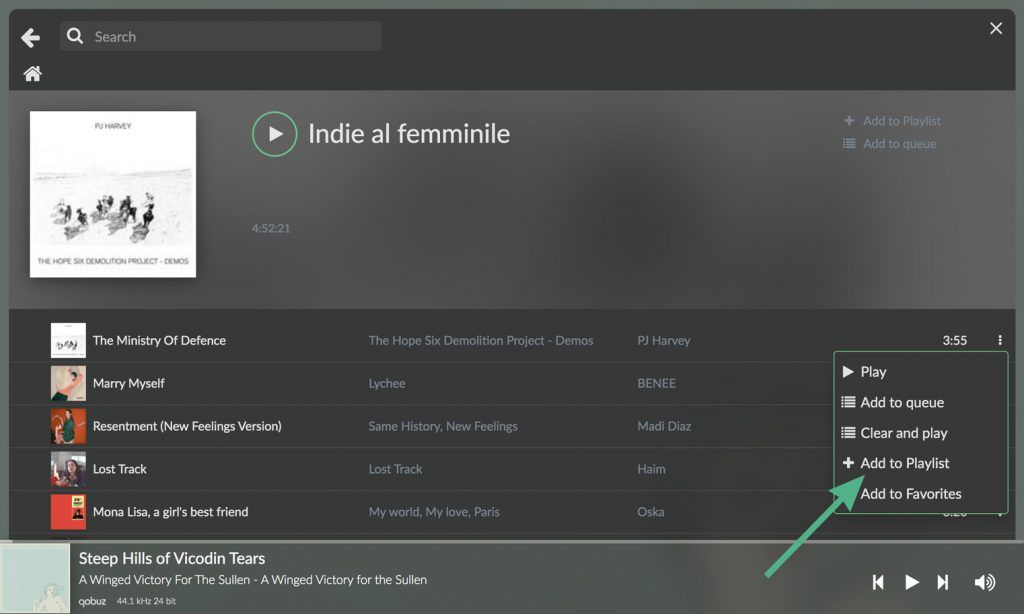Select Add to Playlist in context menu
This screenshot has width=1024, height=614.
(901, 462)
